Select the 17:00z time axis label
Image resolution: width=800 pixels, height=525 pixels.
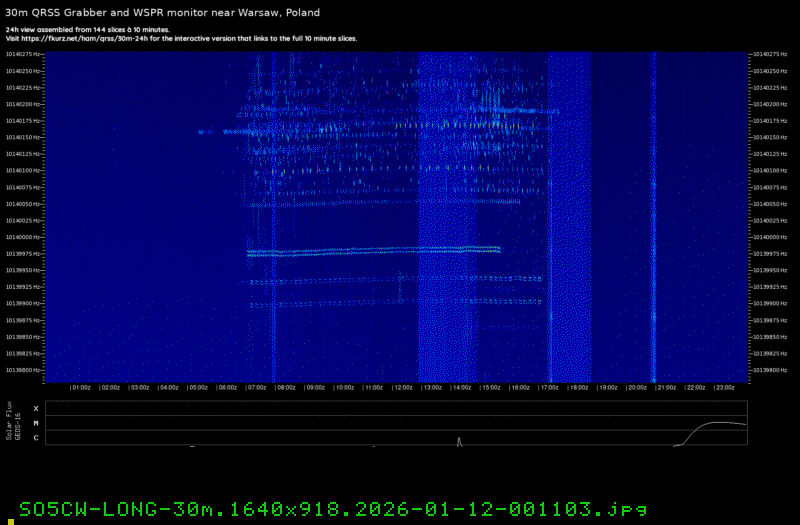[x=549, y=388]
